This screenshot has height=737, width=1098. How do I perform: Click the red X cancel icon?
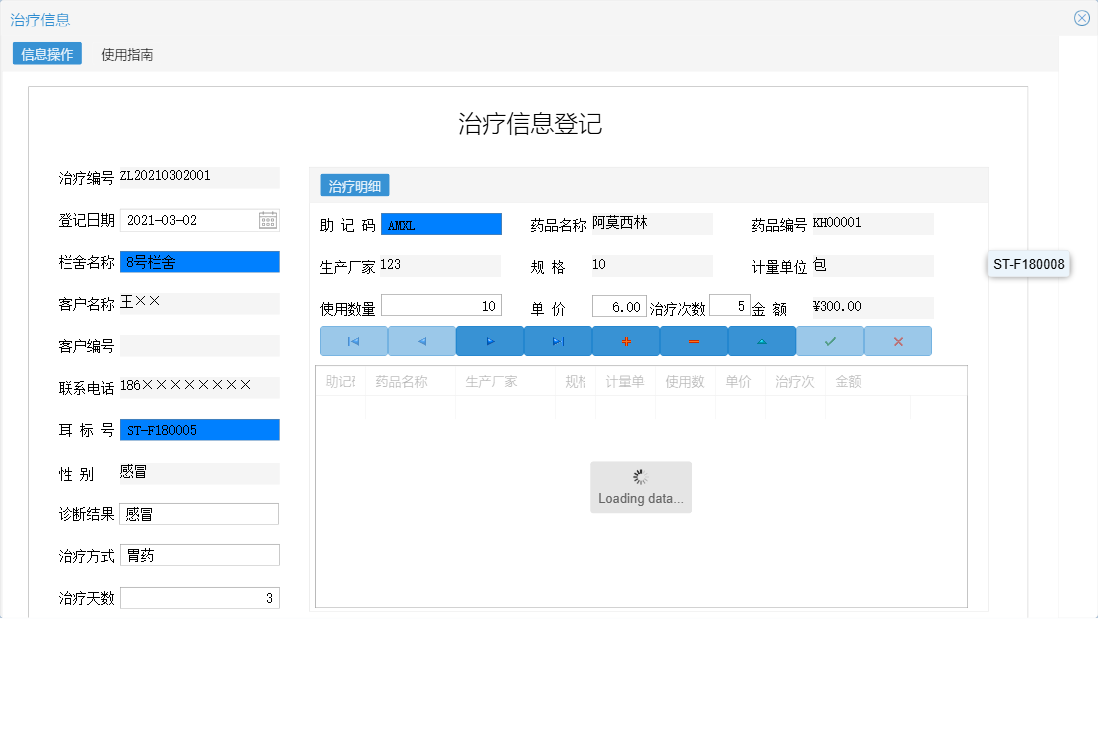(x=897, y=341)
